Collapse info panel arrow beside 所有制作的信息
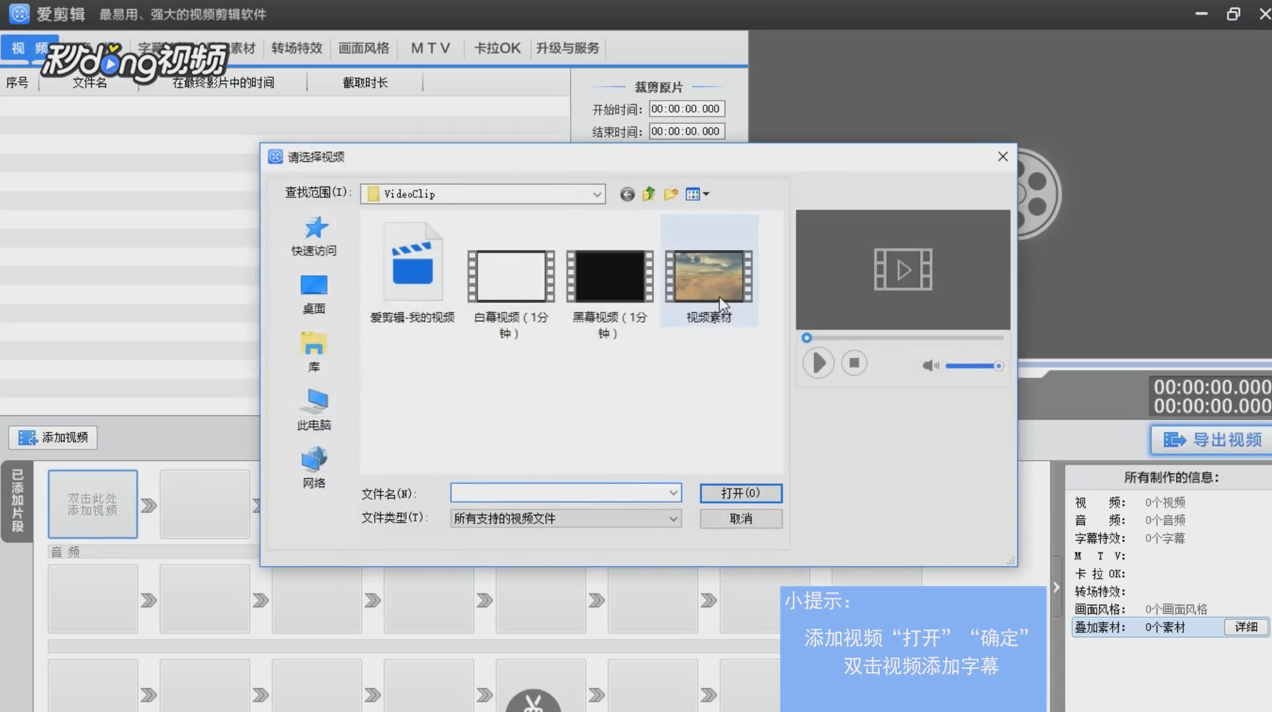Screen dimensions: 1272x712 (1056, 587)
